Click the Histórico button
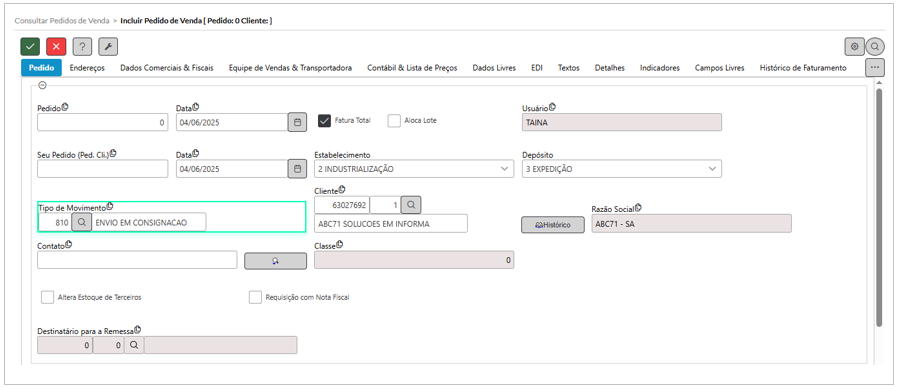This screenshot has height=387, width=897. click(553, 225)
